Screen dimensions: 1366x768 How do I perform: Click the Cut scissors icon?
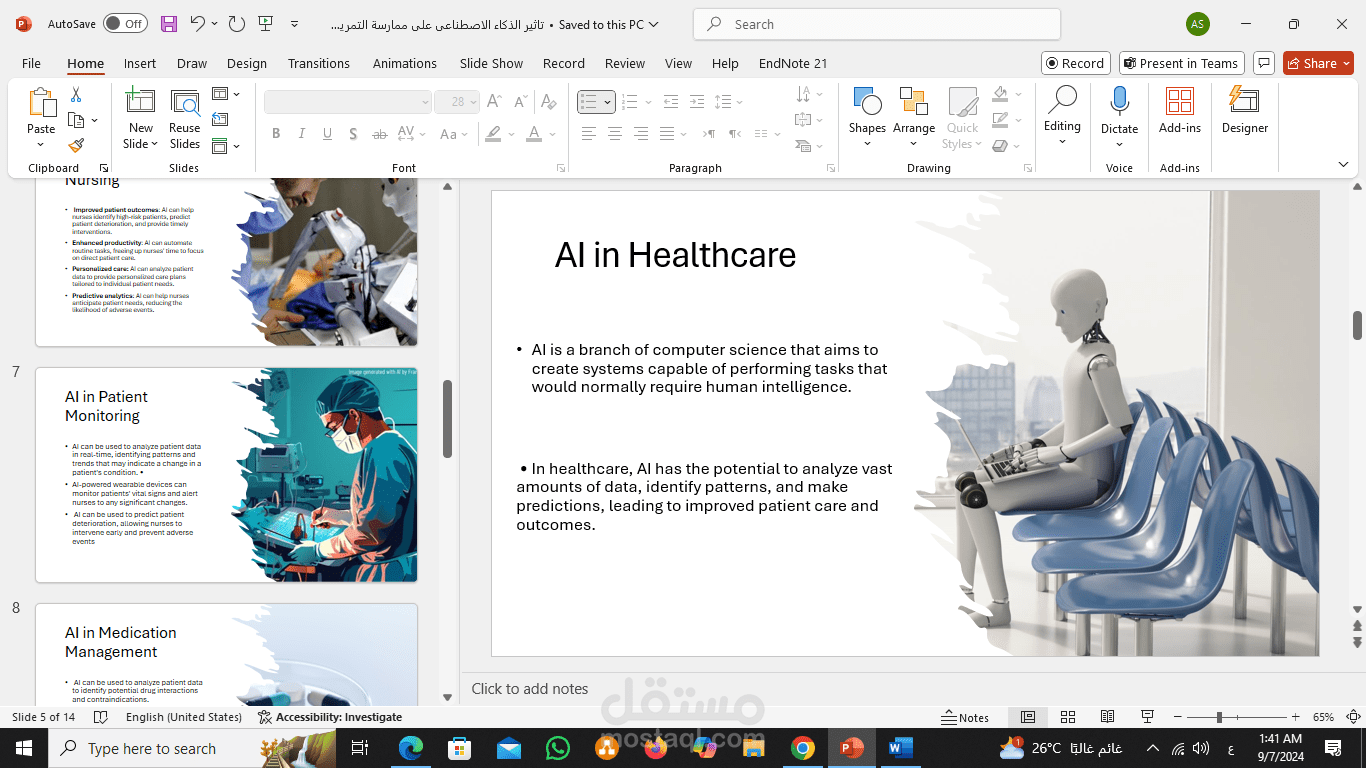pos(76,95)
